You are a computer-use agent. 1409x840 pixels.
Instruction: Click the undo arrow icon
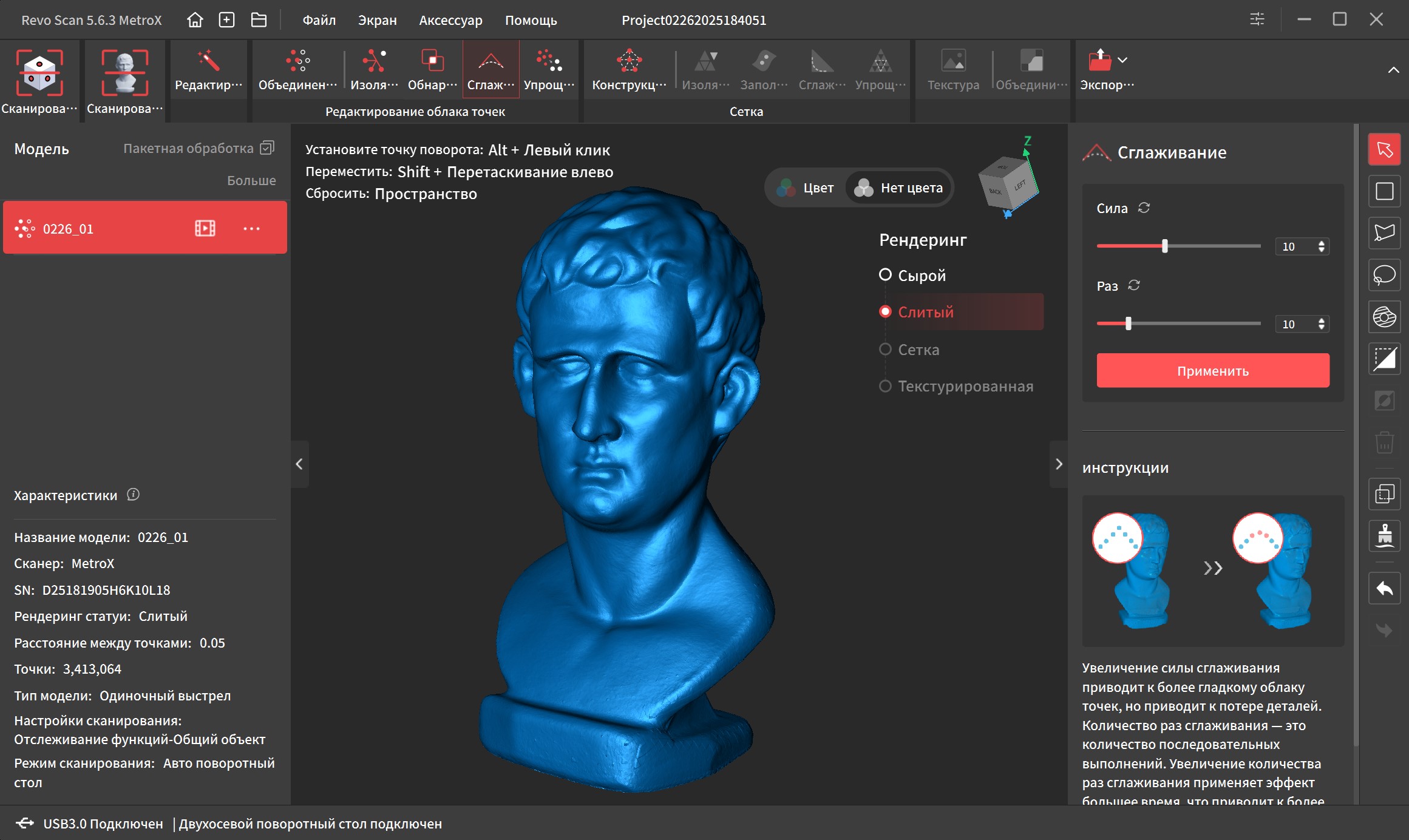pyautogui.click(x=1384, y=588)
